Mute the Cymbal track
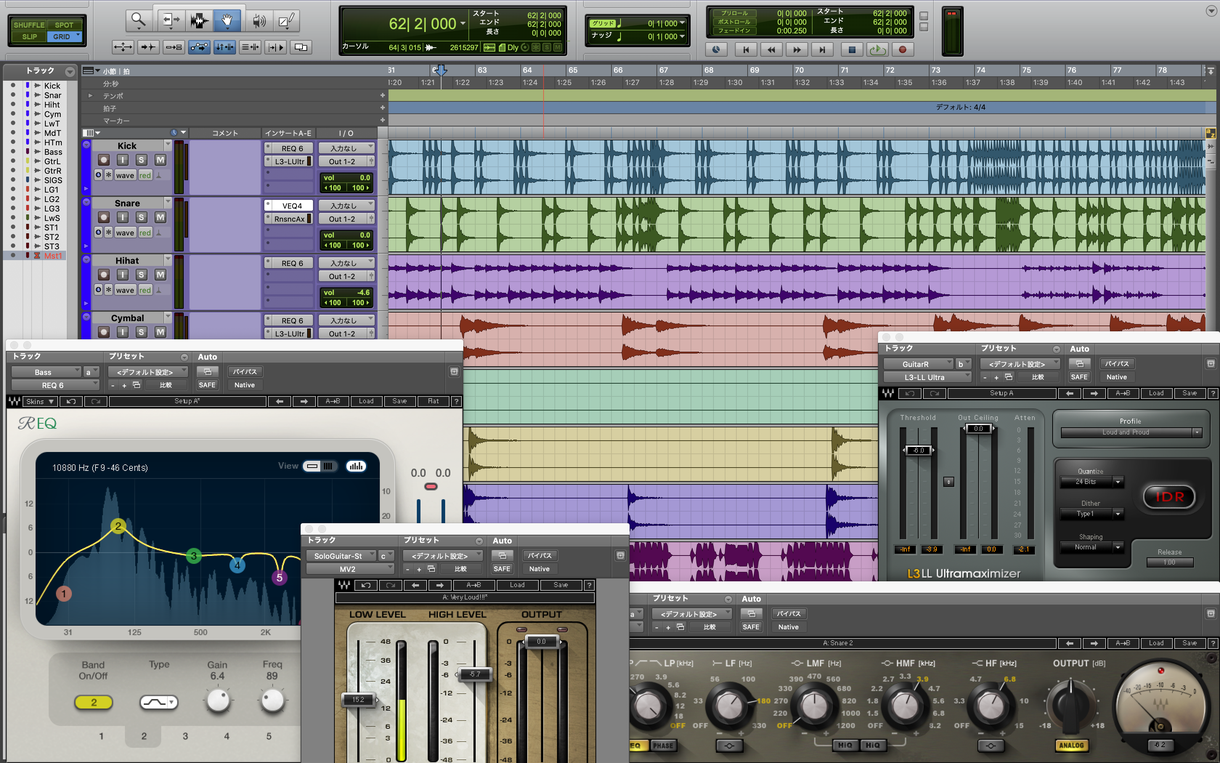1220x763 pixels. pyautogui.click(x=160, y=332)
